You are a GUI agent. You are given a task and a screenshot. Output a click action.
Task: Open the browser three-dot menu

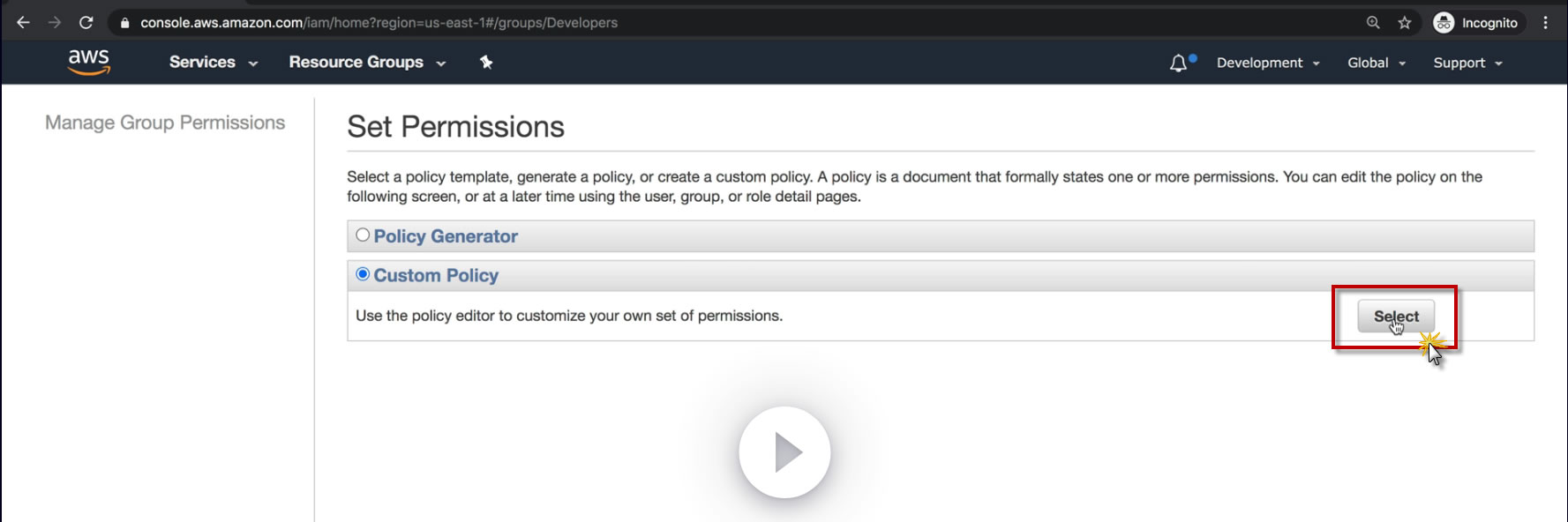[1545, 23]
